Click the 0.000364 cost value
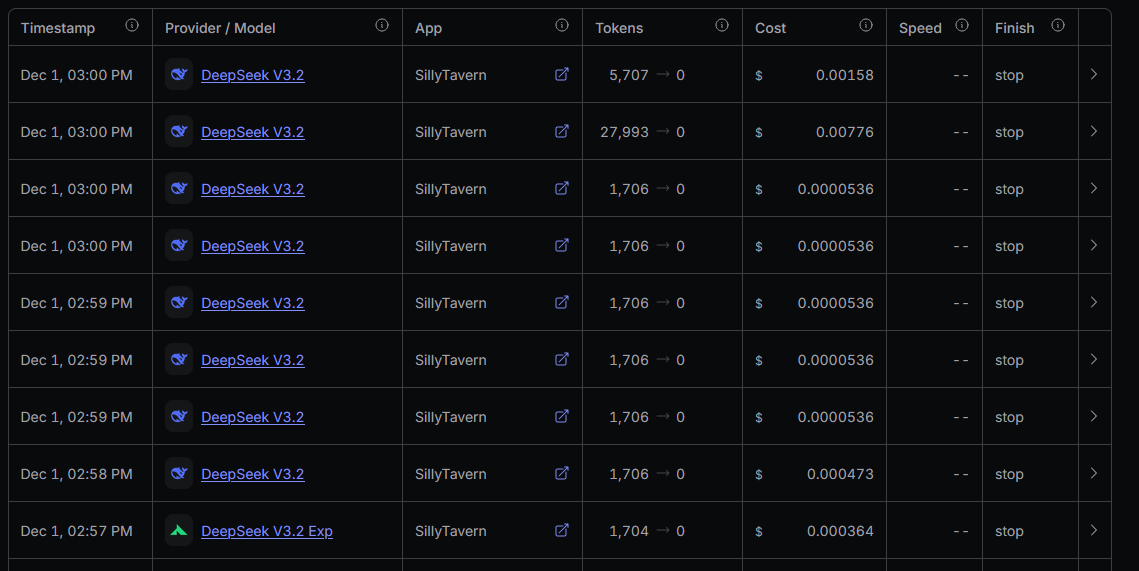The height and width of the screenshot is (571, 1139). point(840,531)
